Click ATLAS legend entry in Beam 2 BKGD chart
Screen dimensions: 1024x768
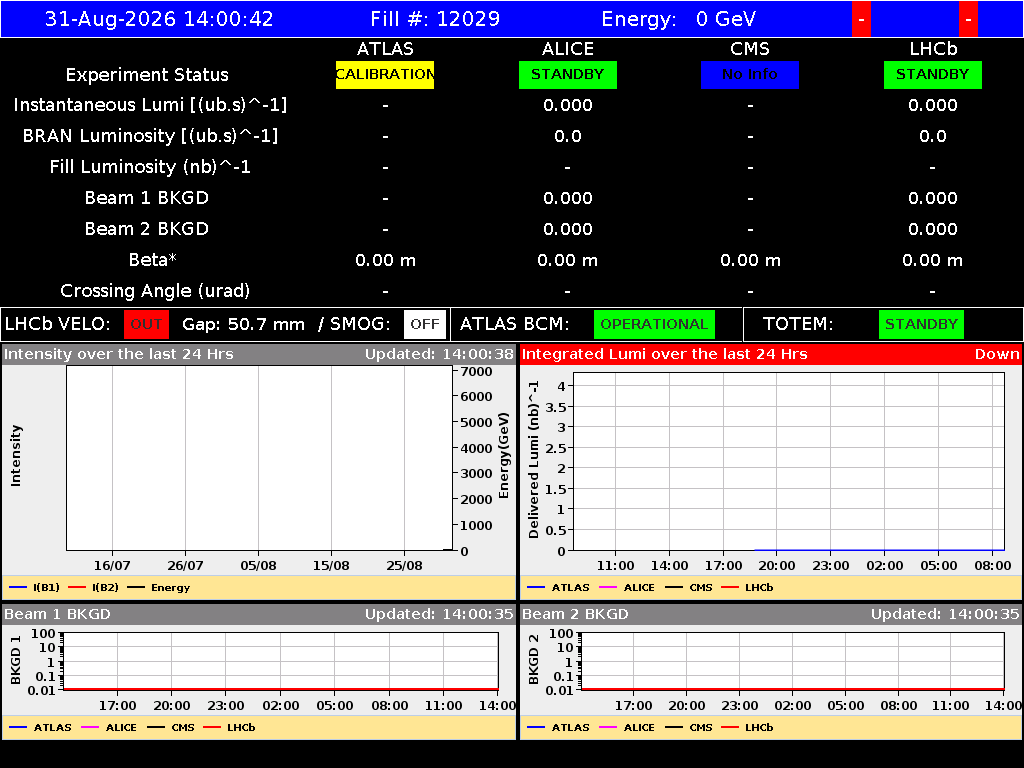(558, 727)
